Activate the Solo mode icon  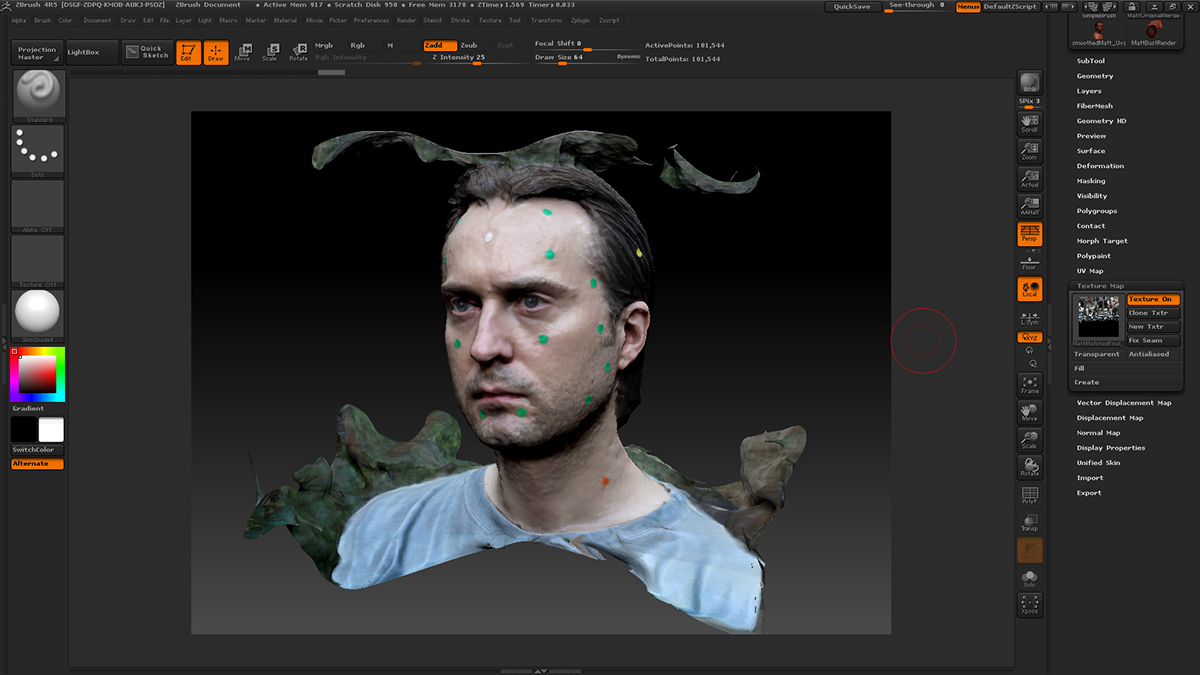[1029, 578]
